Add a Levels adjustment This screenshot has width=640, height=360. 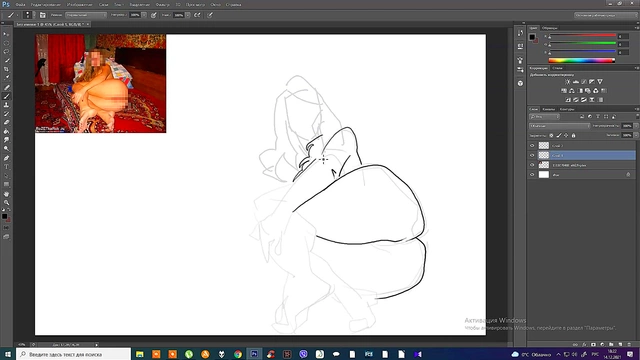576,82
